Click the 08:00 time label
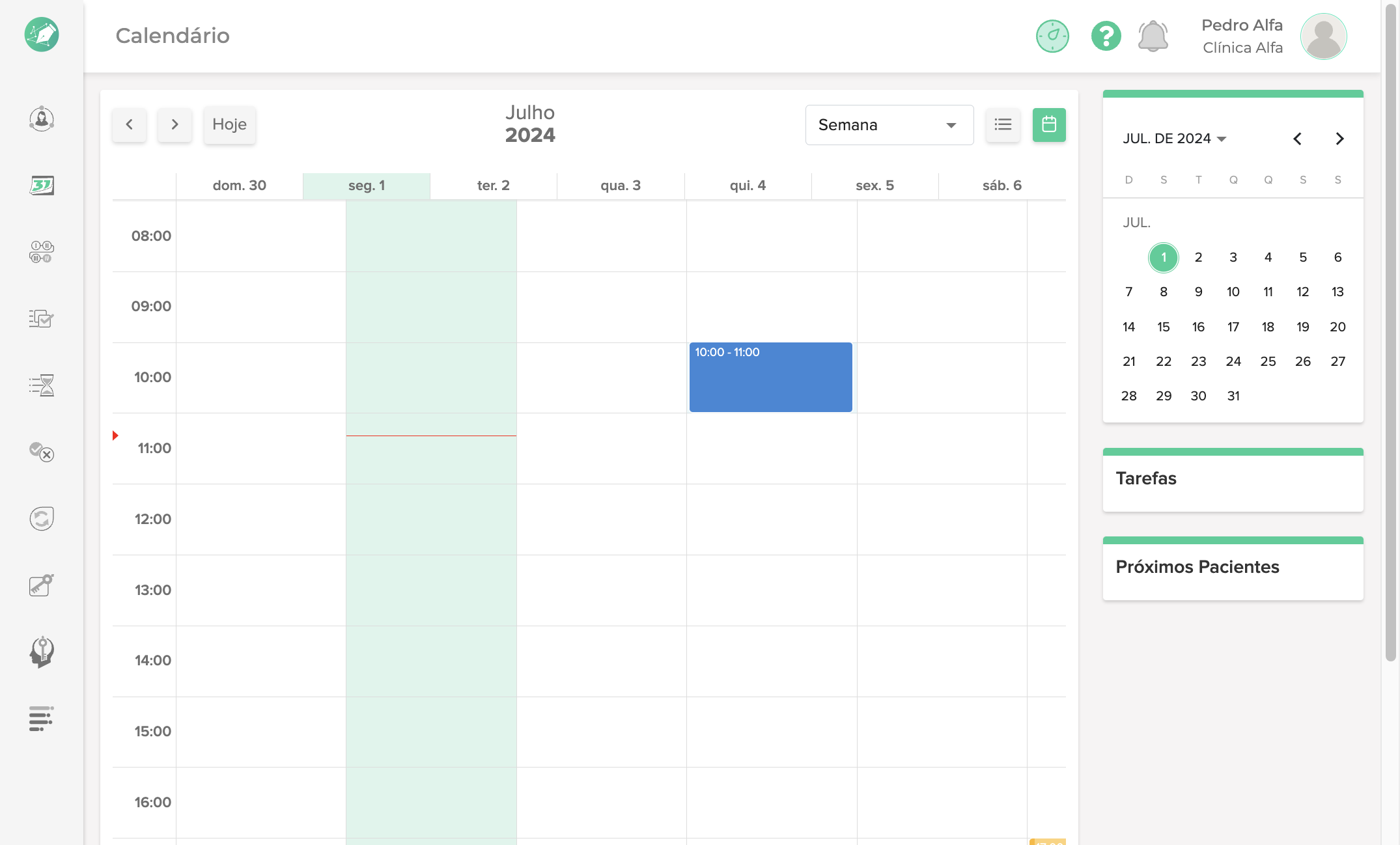Image resolution: width=1400 pixels, height=845 pixels. point(151,236)
